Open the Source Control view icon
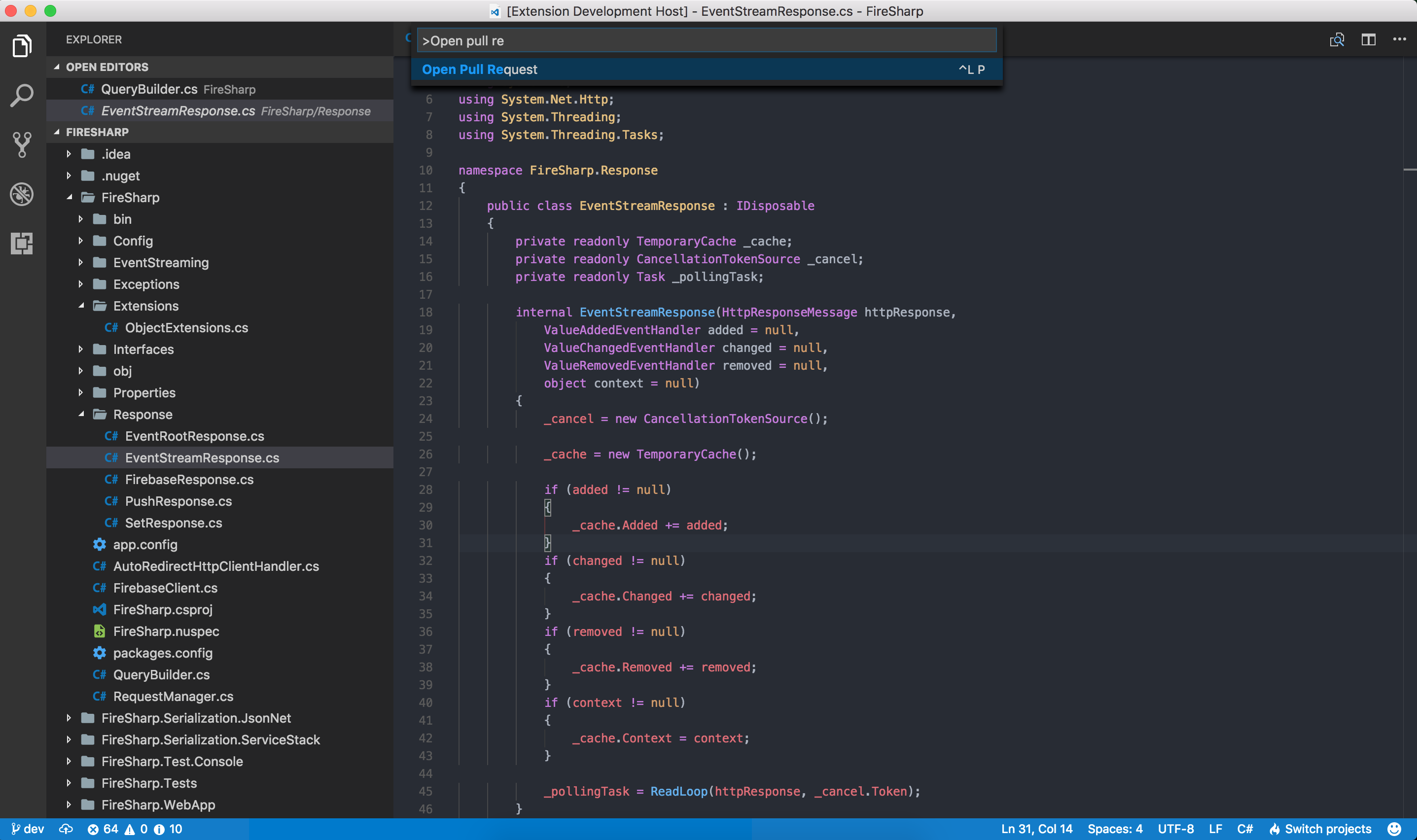 22,144
